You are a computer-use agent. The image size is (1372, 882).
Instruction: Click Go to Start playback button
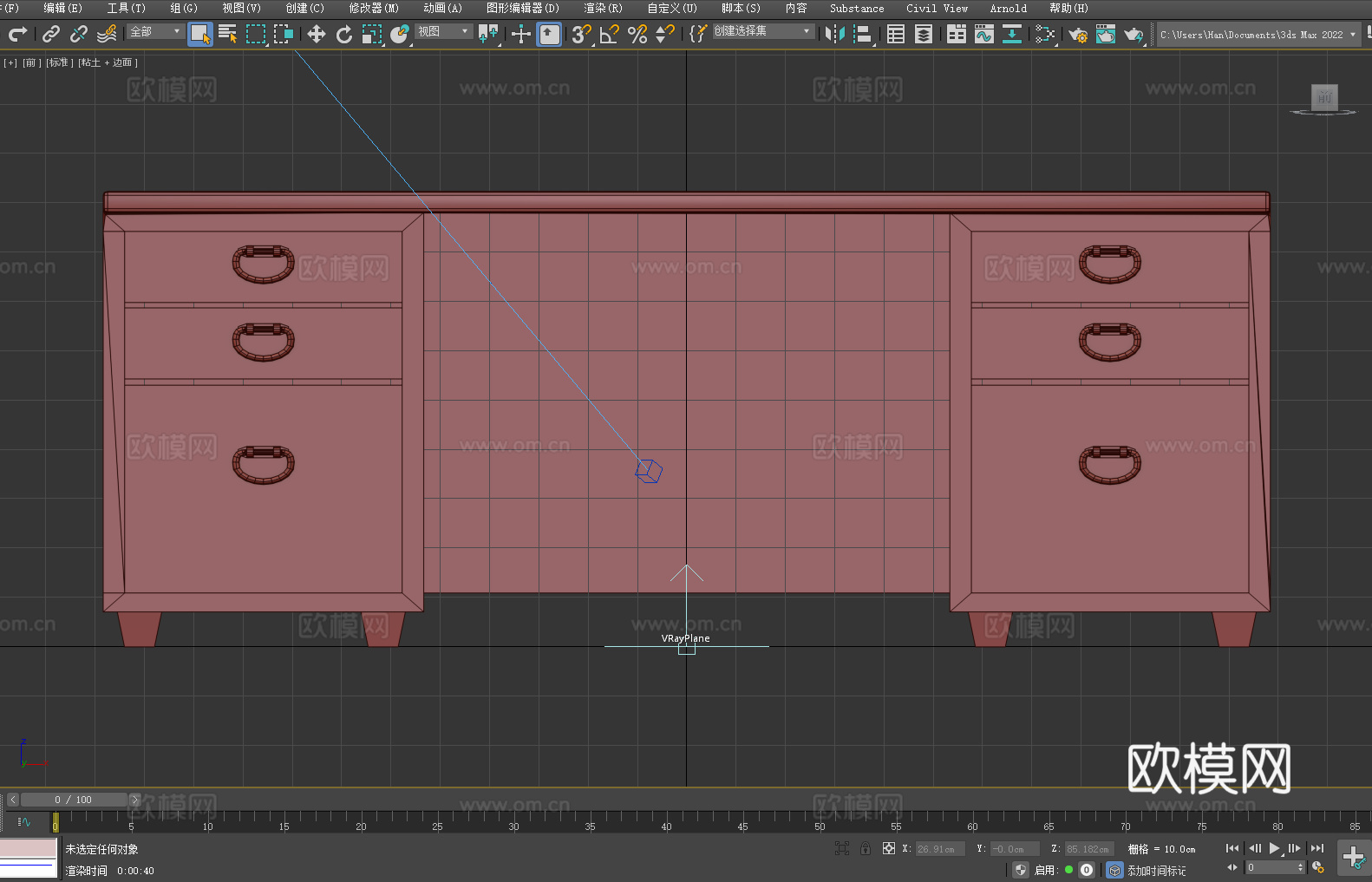pyautogui.click(x=1232, y=848)
